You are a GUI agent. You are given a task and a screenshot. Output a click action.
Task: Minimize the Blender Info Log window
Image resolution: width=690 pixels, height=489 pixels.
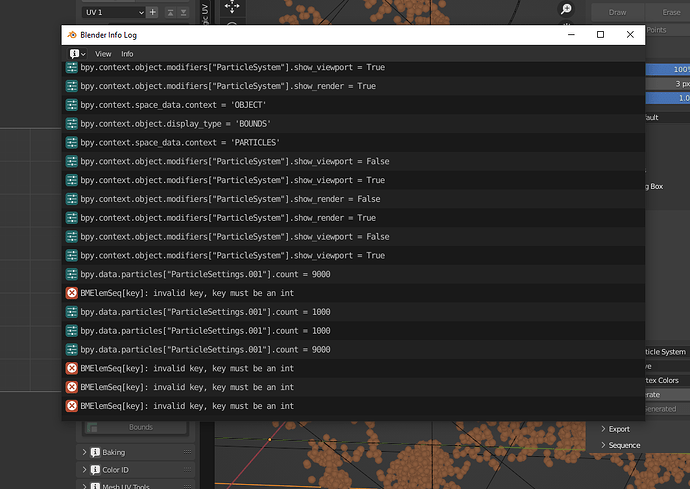571,35
